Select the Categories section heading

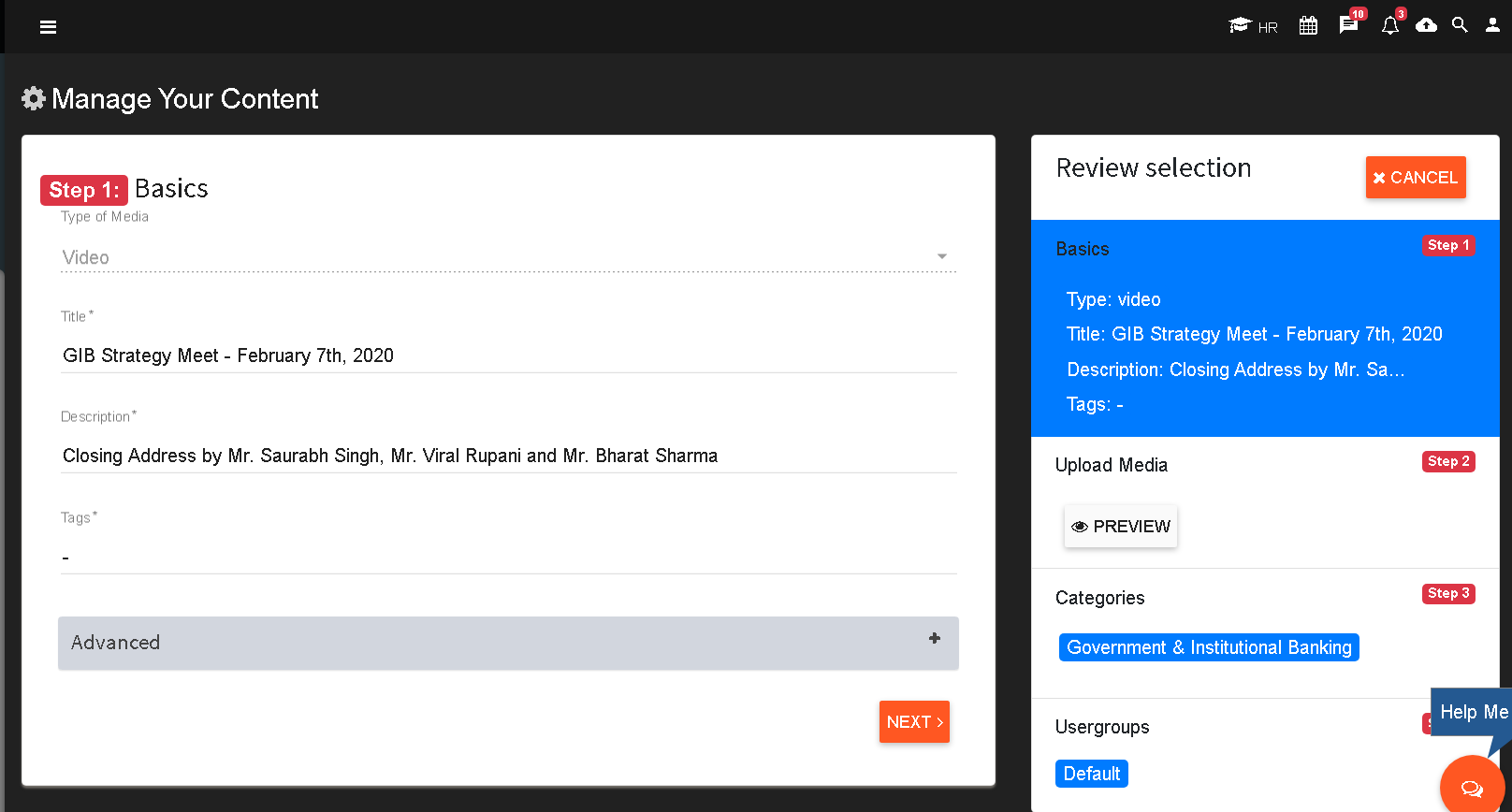pos(1100,598)
